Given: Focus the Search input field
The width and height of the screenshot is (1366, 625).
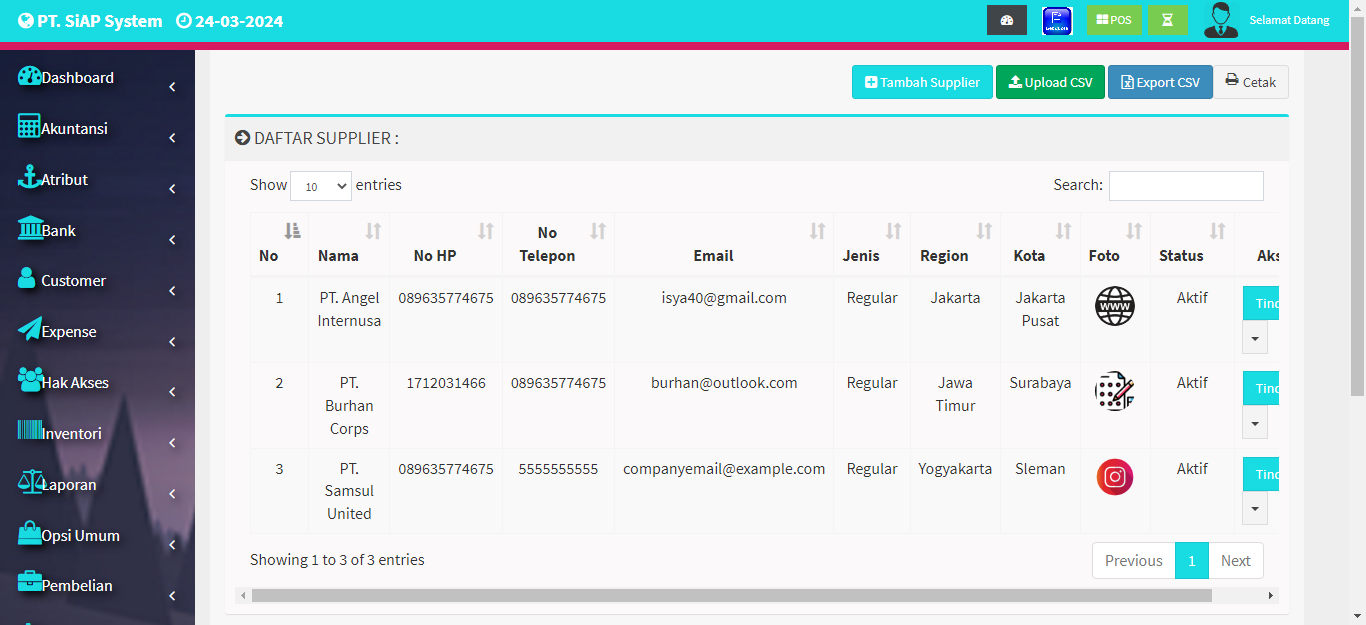Looking at the screenshot, I should (x=1186, y=186).
